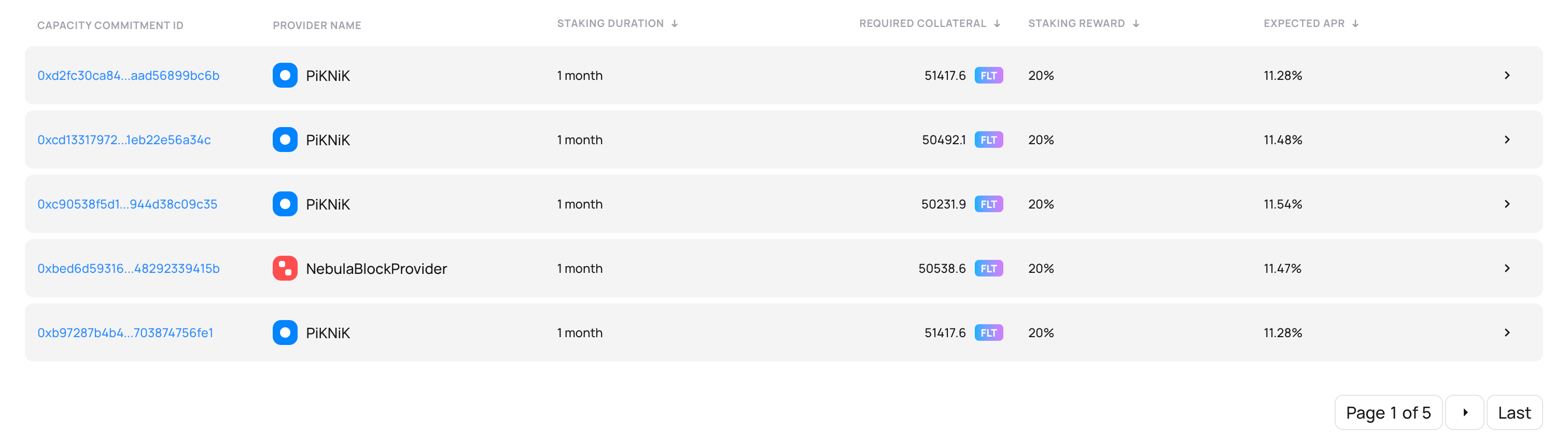Click the FLT token badge beside 50492.1

[988, 140]
